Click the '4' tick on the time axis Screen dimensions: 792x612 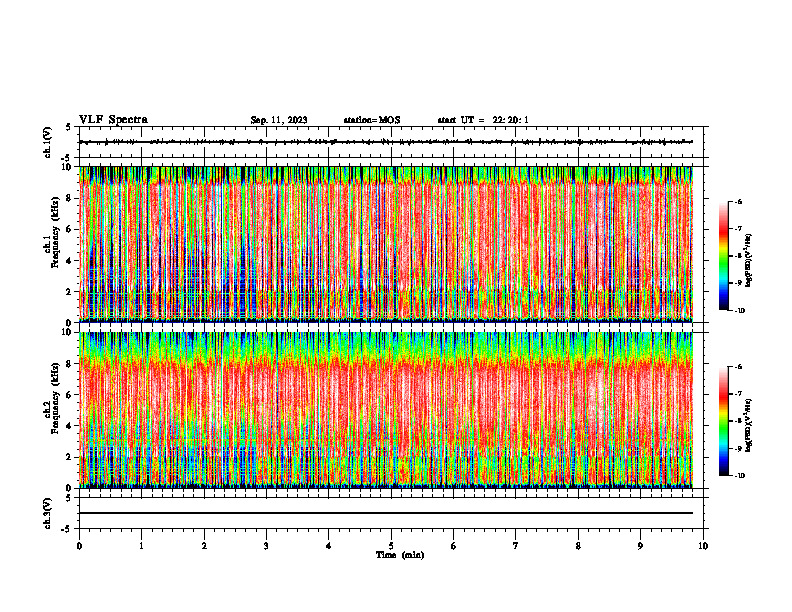click(329, 546)
